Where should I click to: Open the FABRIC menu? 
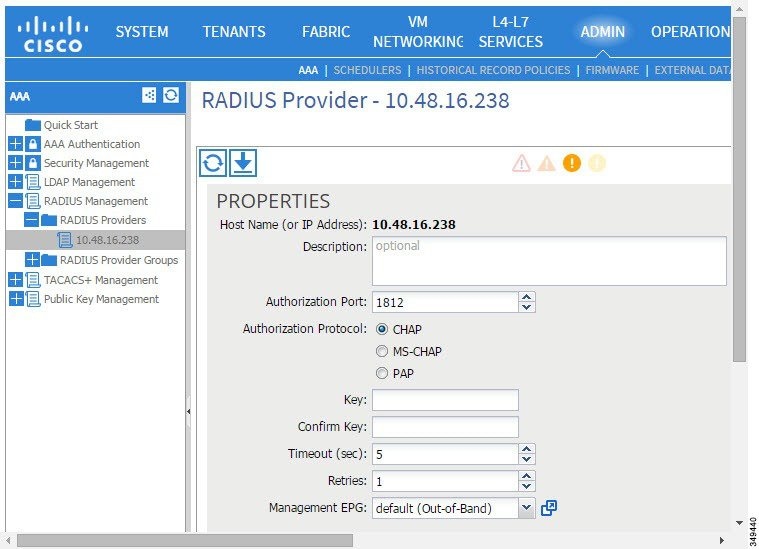click(326, 32)
